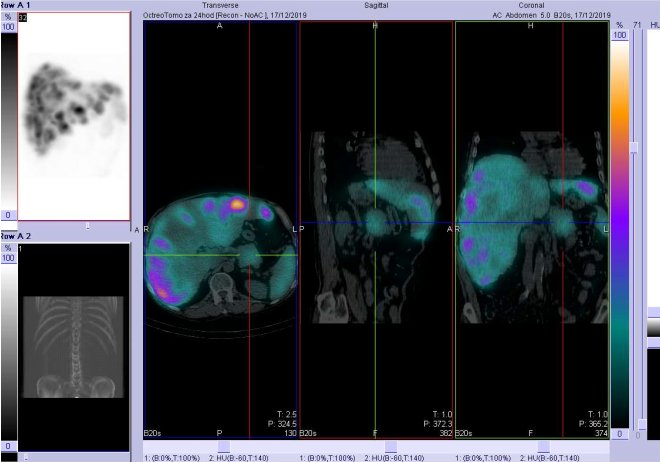Click the Row A 1 grayscale intensity bar

7,120
